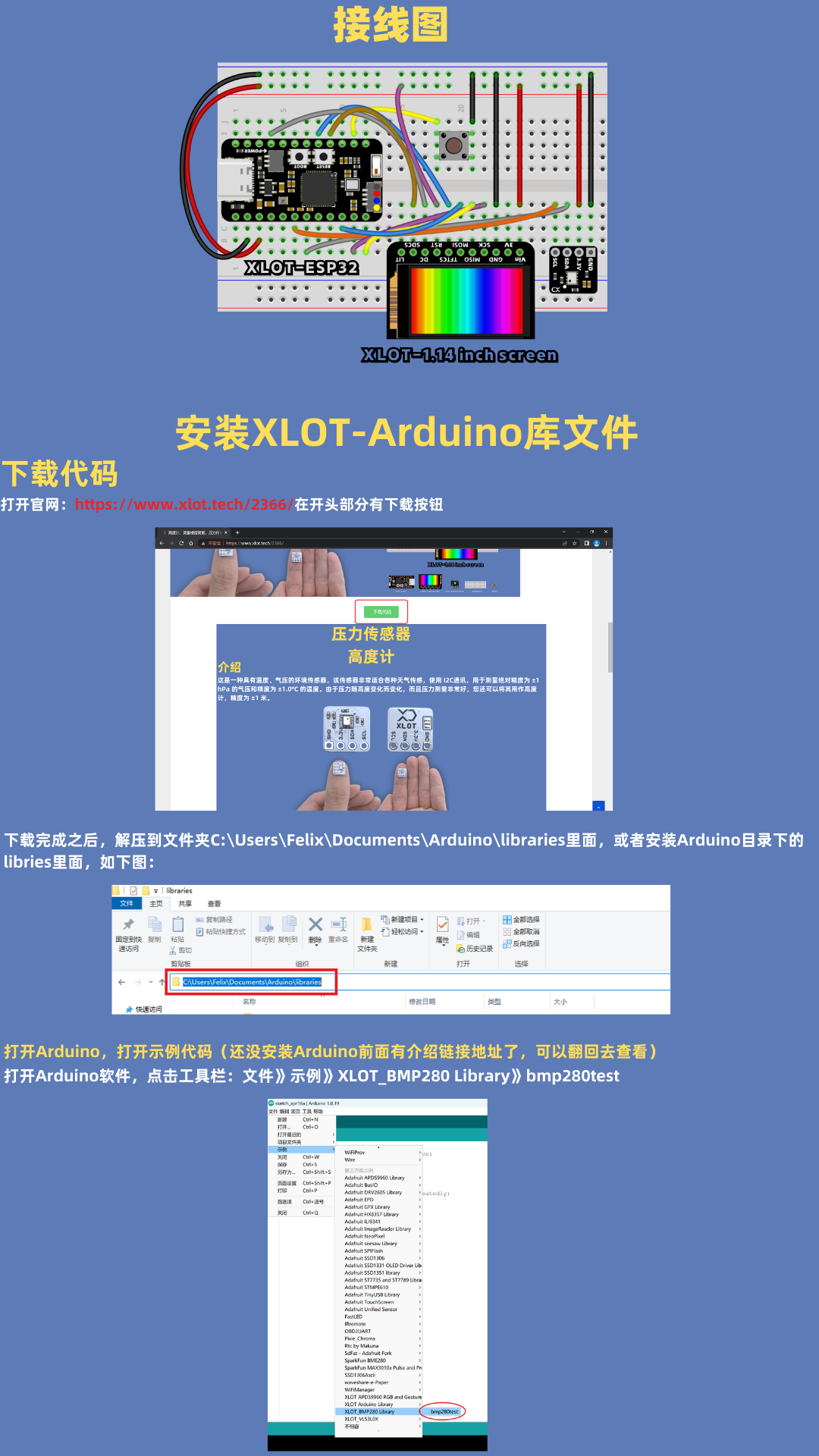Click the delete X icon
This screenshot has height=1456, width=819.
pos(315,924)
